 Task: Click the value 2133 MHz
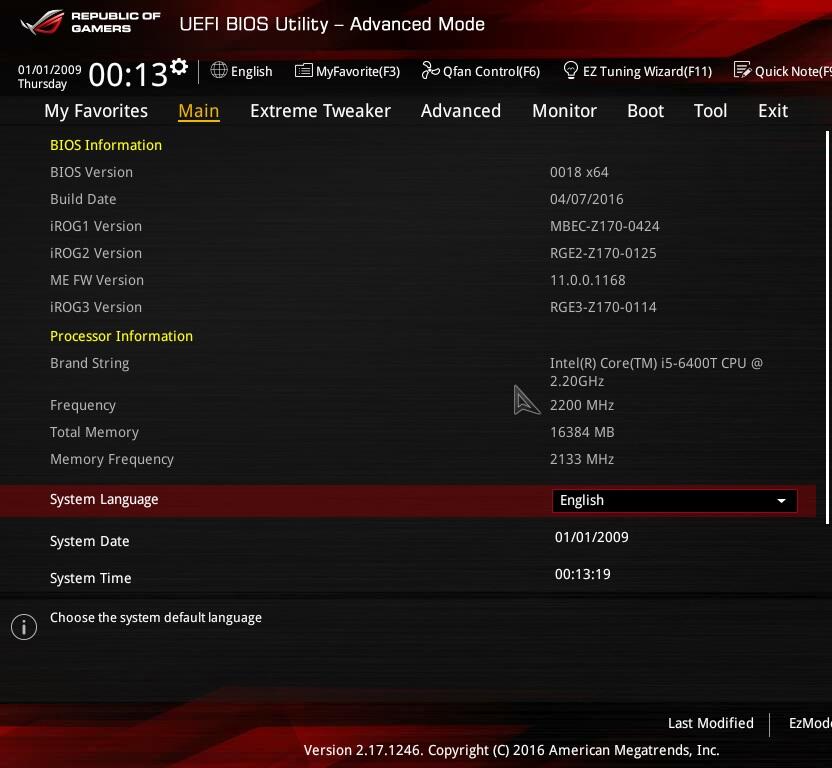click(x=582, y=460)
